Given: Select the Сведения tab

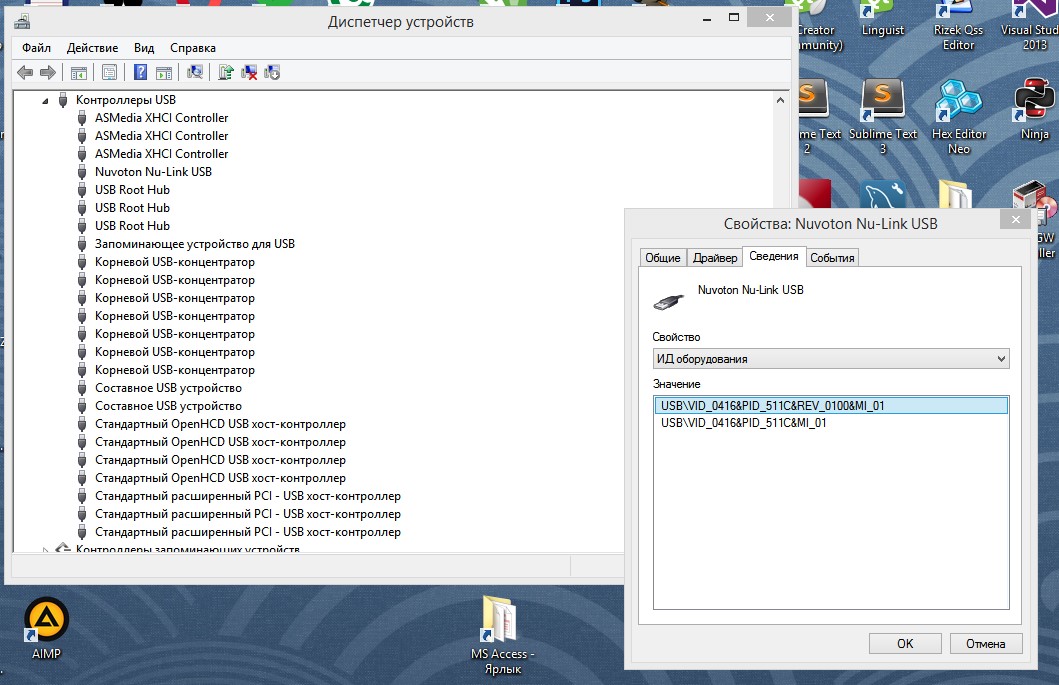Looking at the screenshot, I should point(774,256).
